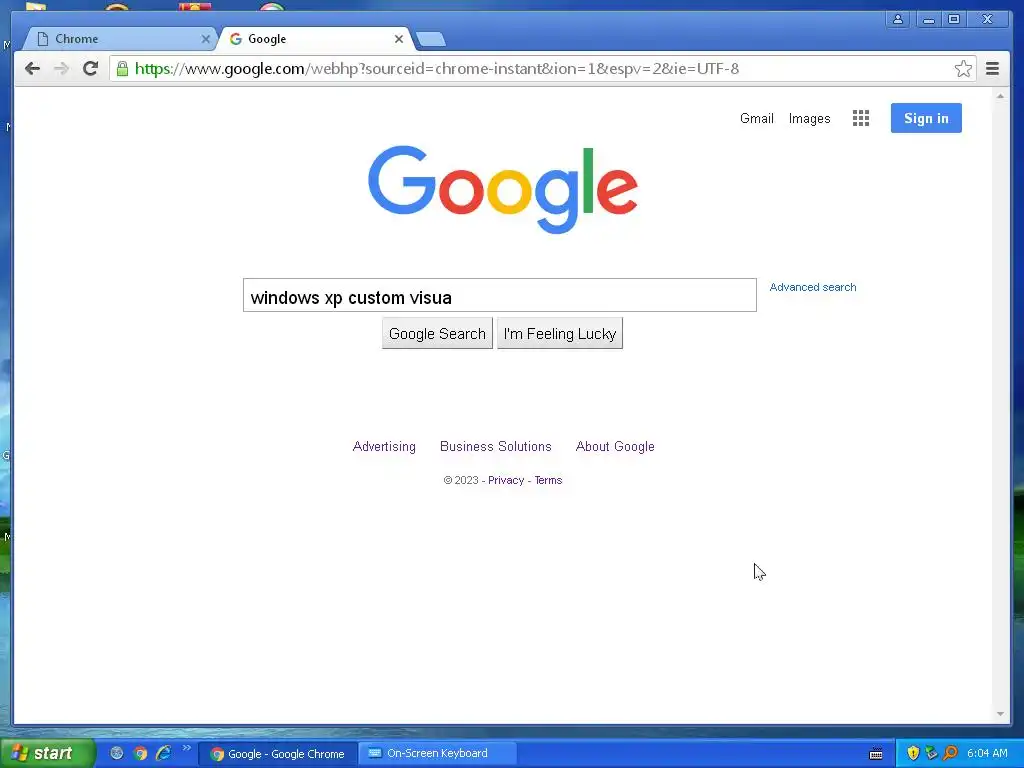The width and height of the screenshot is (1024, 768).
Task: Reload the current page
Action: point(90,69)
